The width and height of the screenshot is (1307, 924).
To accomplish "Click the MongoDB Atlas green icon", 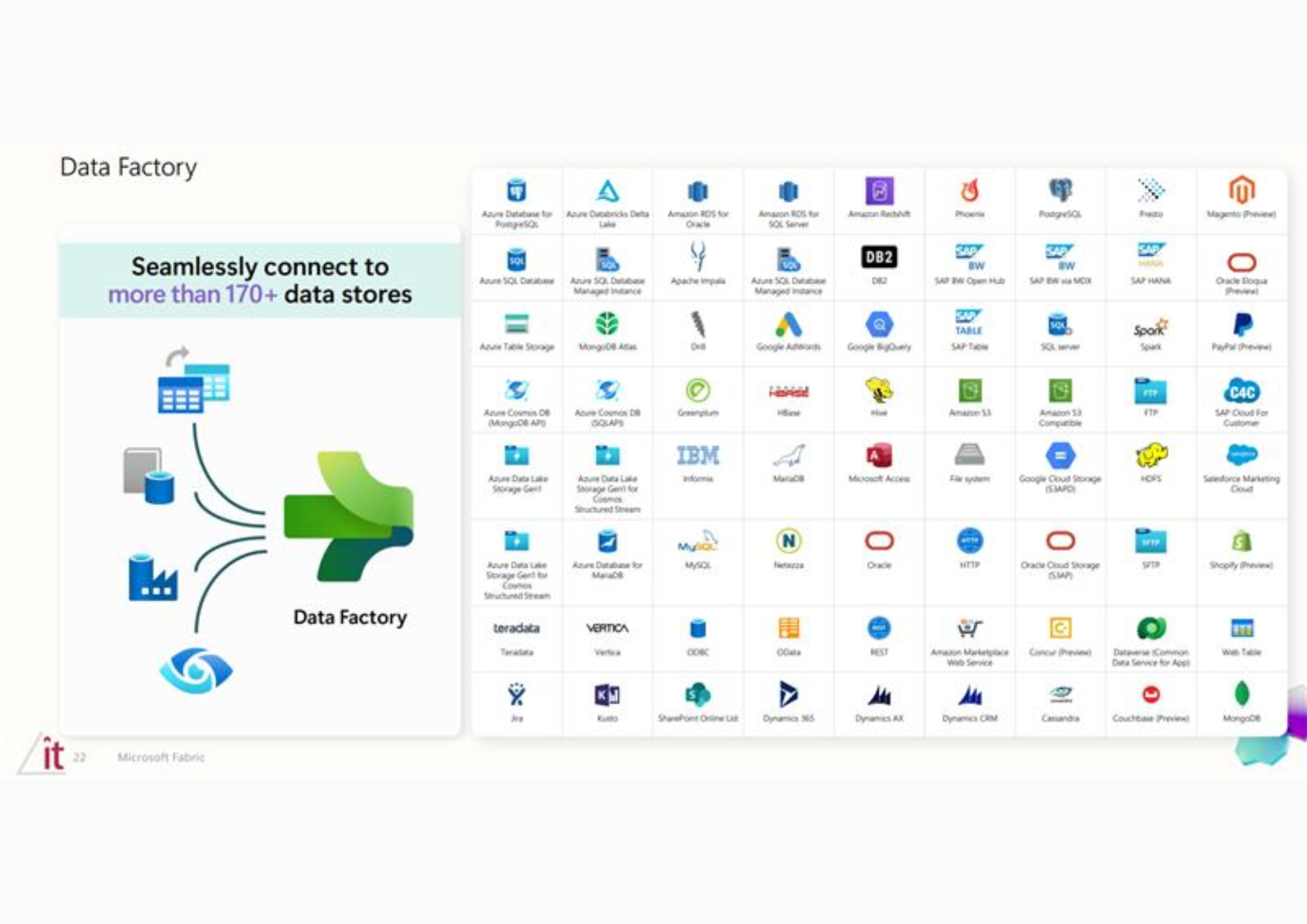I will pos(607,323).
